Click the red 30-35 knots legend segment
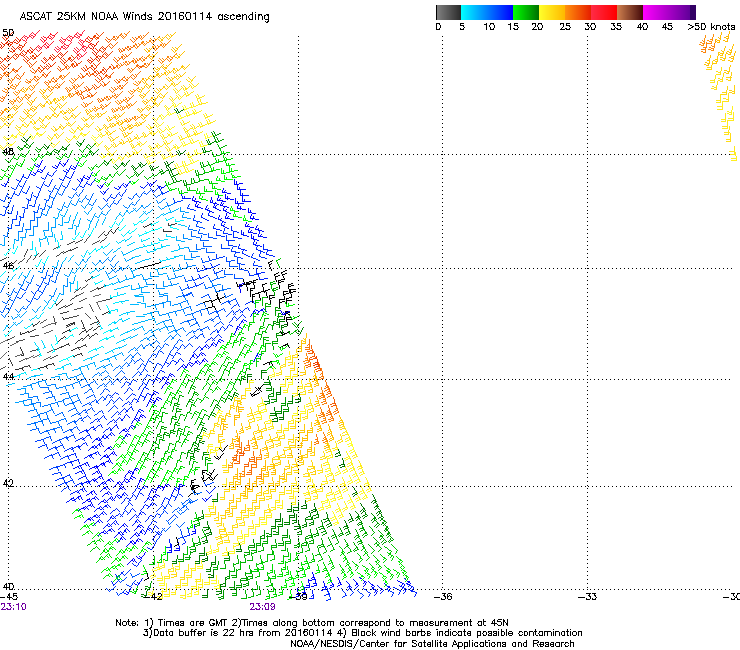The width and height of the screenshot is (740, 650). coord(604,12)
